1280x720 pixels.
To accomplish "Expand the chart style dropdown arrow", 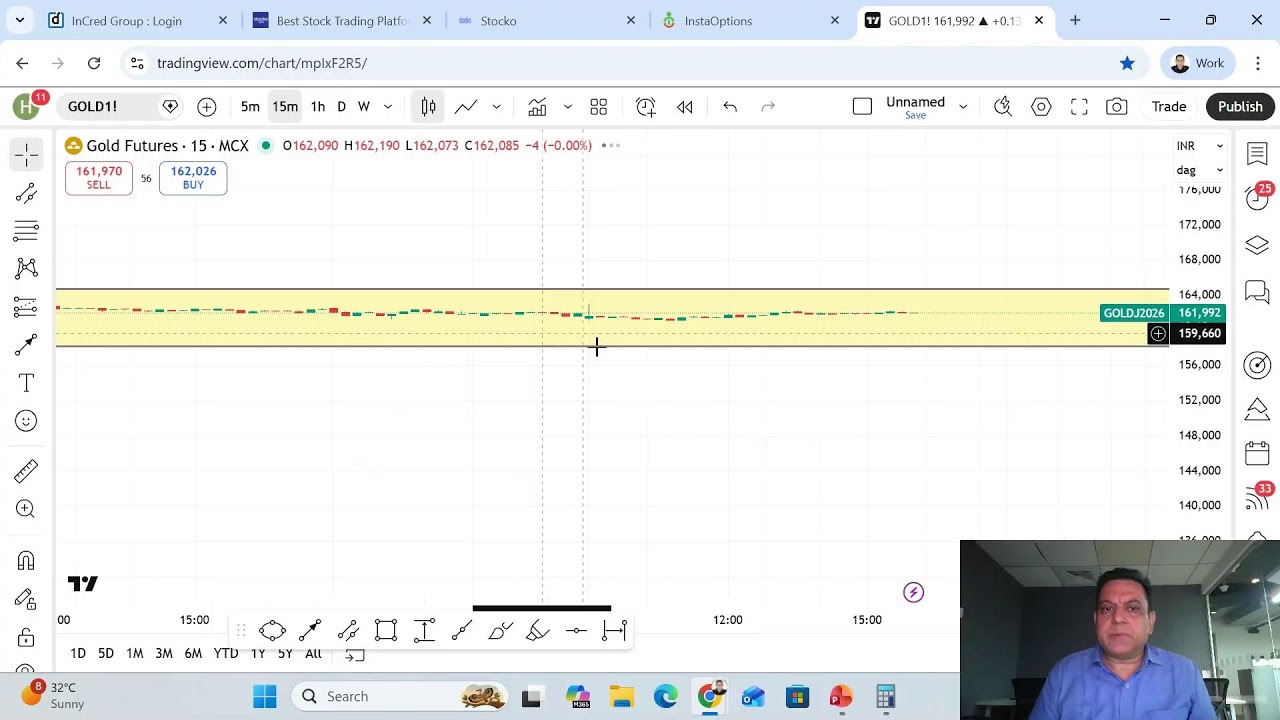I will coord(496,107).
